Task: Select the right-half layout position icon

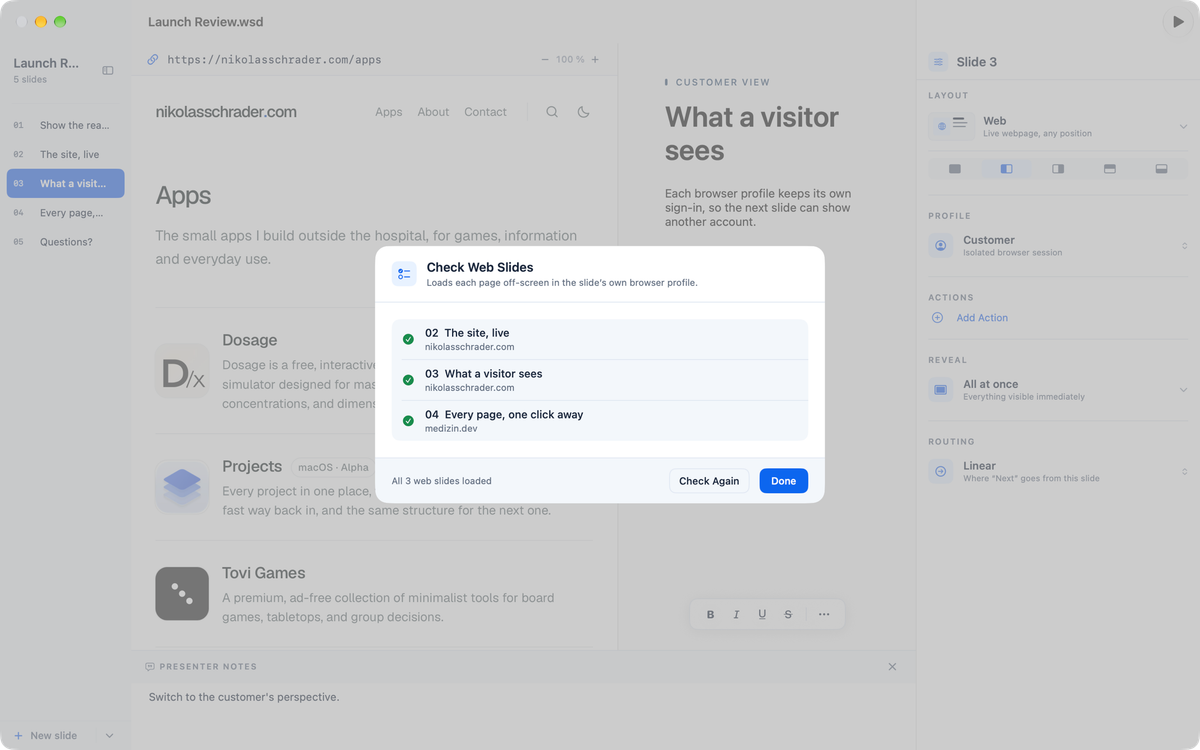Action: pyautogui.click(x=1058, y=169)
